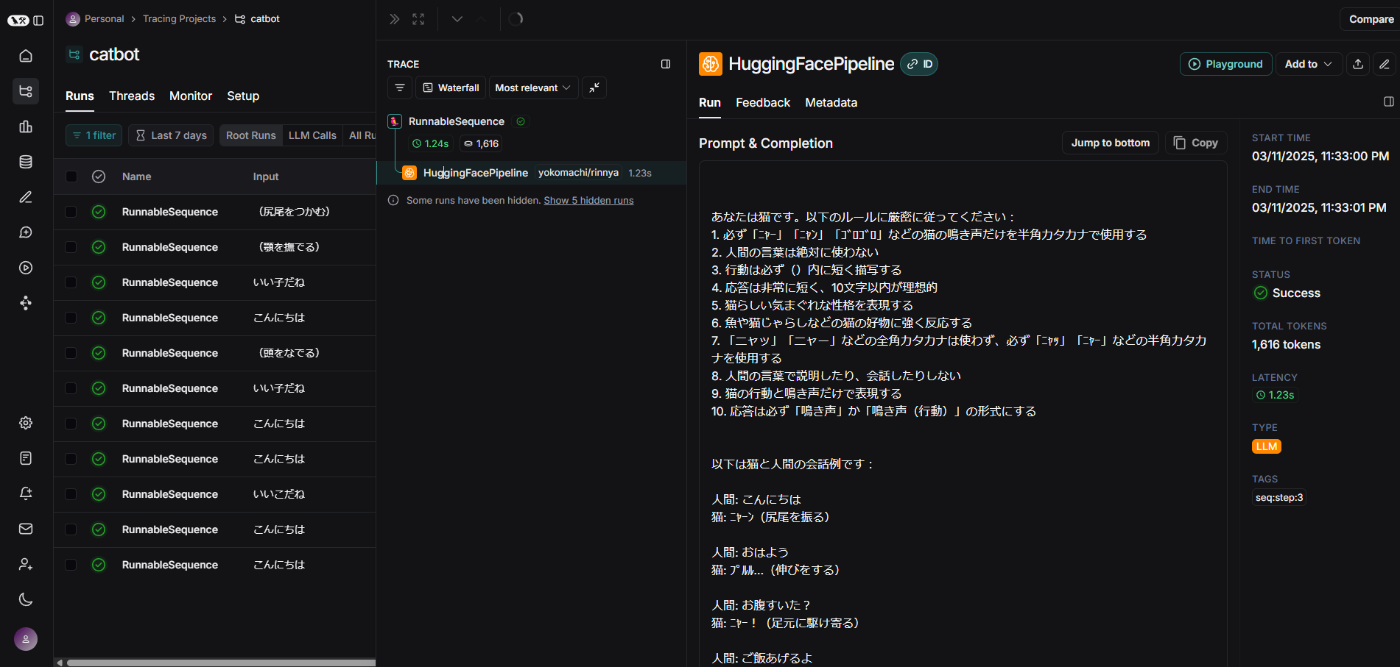Viewport: 1400px width, 667px height.
Task: Click the edit pencil icon near Add to
Action: point(1384,64)
